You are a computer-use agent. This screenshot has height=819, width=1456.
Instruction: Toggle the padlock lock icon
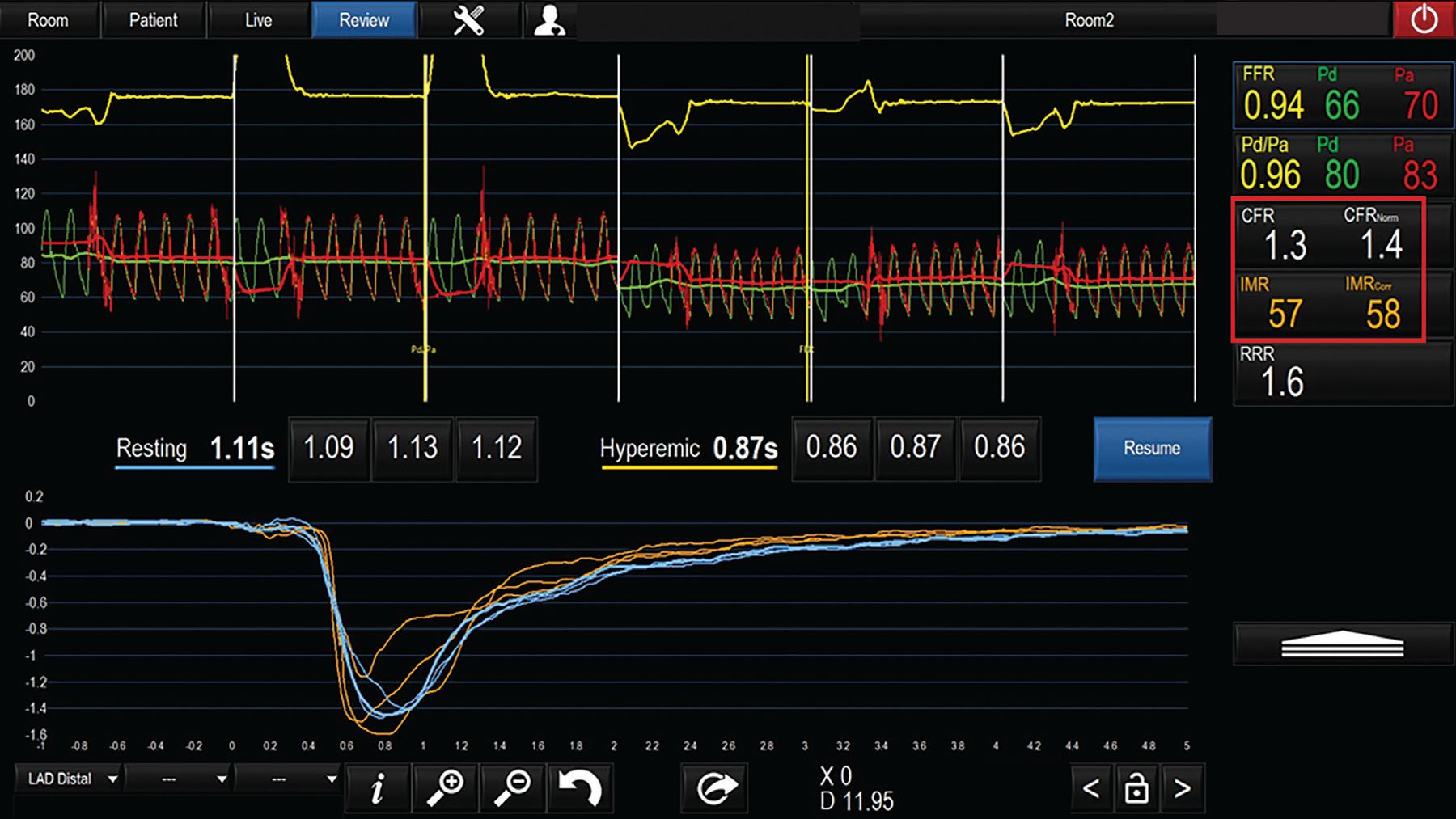[x=1136, y=787]
